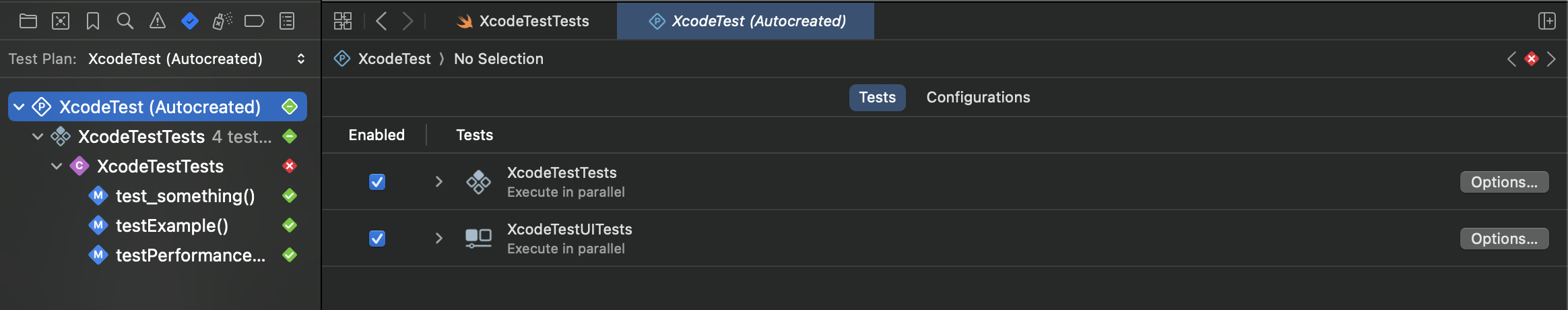Show the Breakpoint navigator icon
Viewport: 1568px width, 310px height.
click(x=254, y=21)
